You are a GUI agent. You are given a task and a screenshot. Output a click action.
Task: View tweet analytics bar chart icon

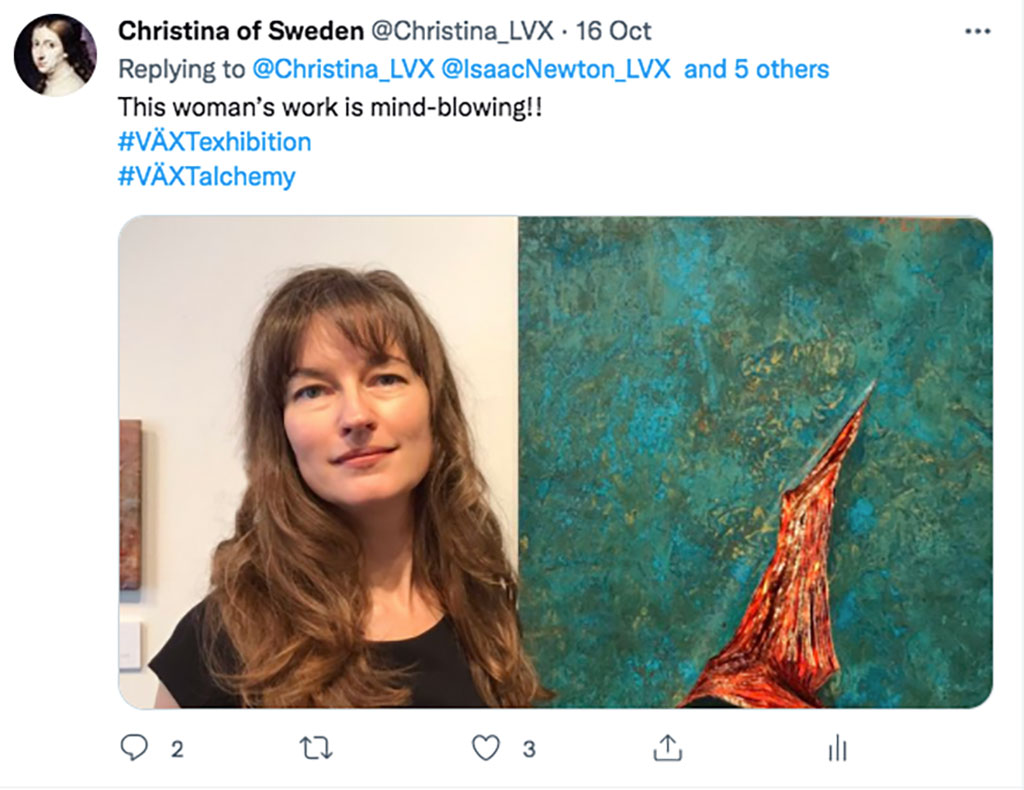point(837,748)
